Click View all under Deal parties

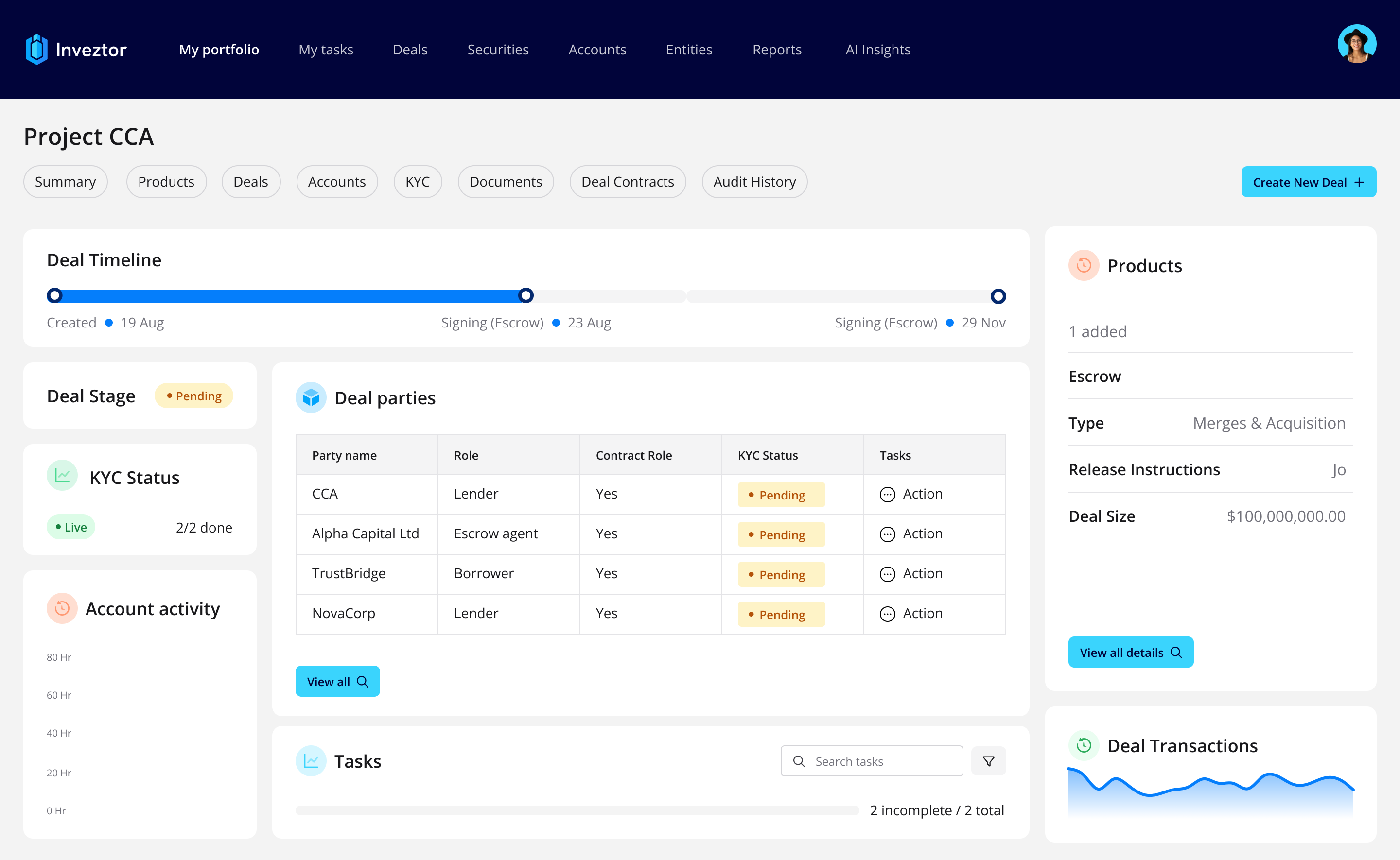[x=337, y=681]
